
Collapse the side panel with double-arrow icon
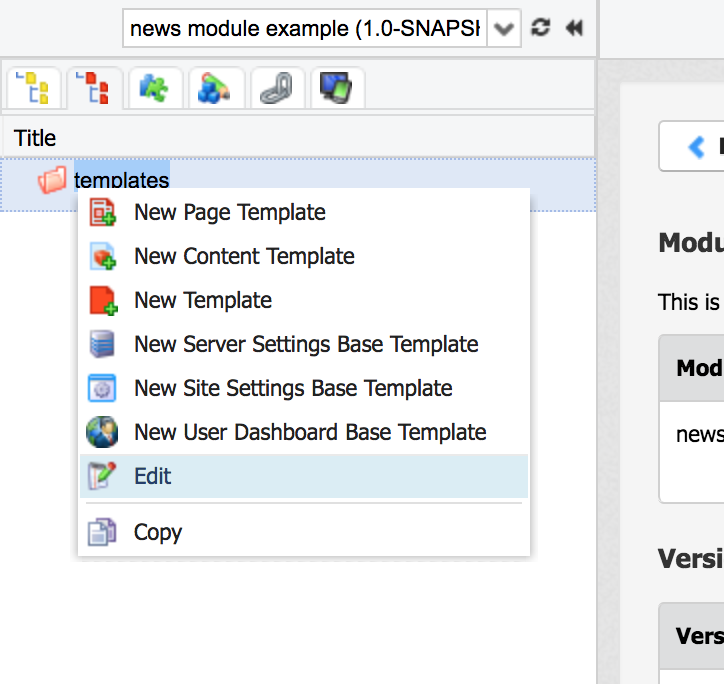(x=574, y=28)
